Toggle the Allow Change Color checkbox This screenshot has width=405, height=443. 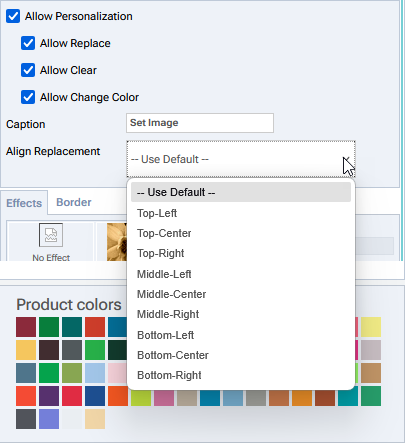click(x=28, y=97)
